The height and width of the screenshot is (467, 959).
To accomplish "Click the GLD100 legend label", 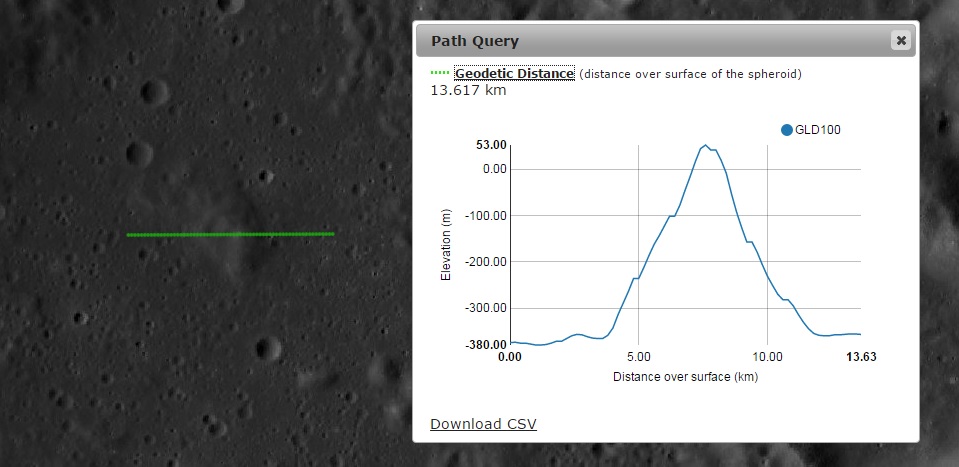I will tap(817, 130).
